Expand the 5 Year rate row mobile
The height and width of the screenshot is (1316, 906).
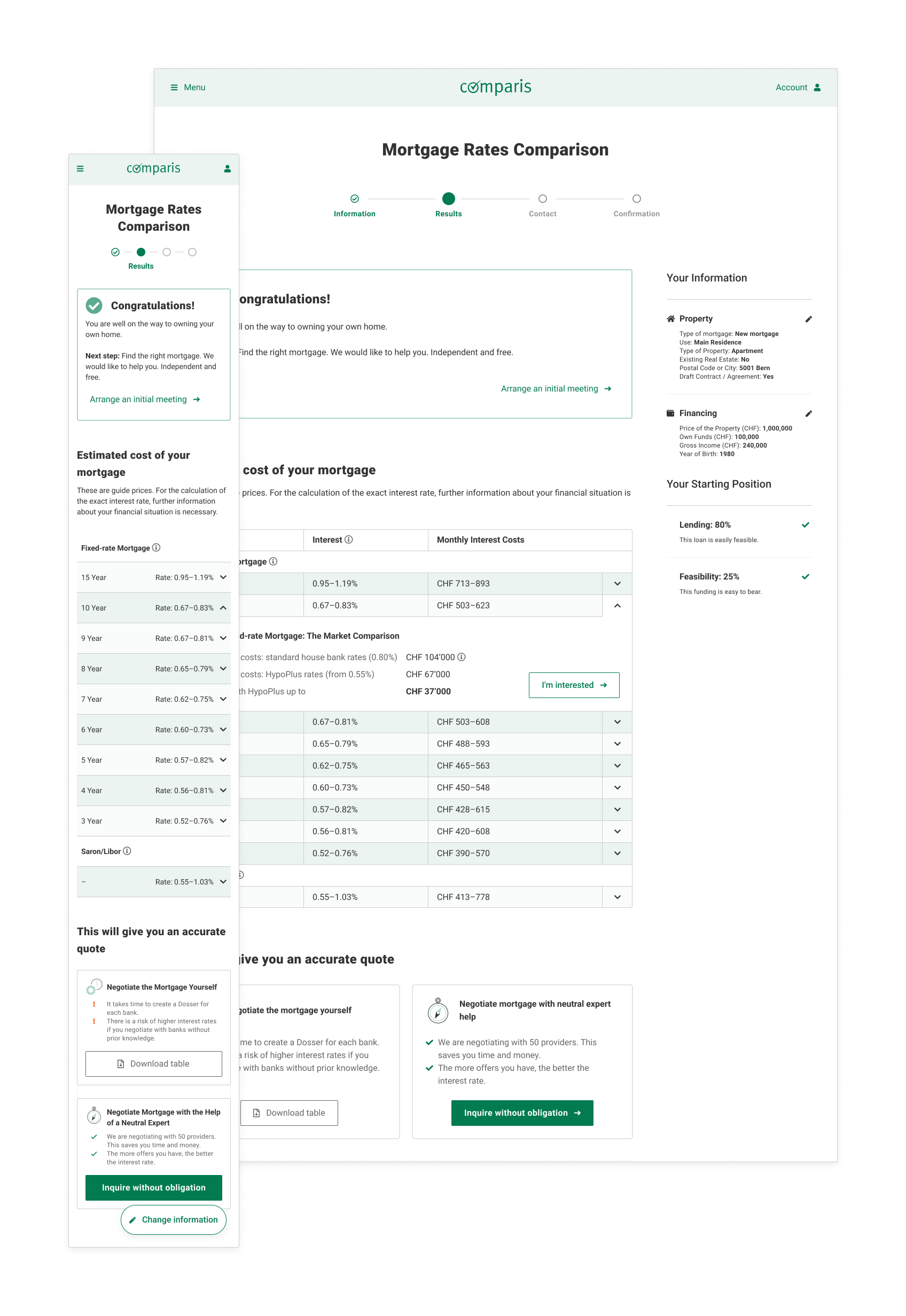[x=154, y=761]
